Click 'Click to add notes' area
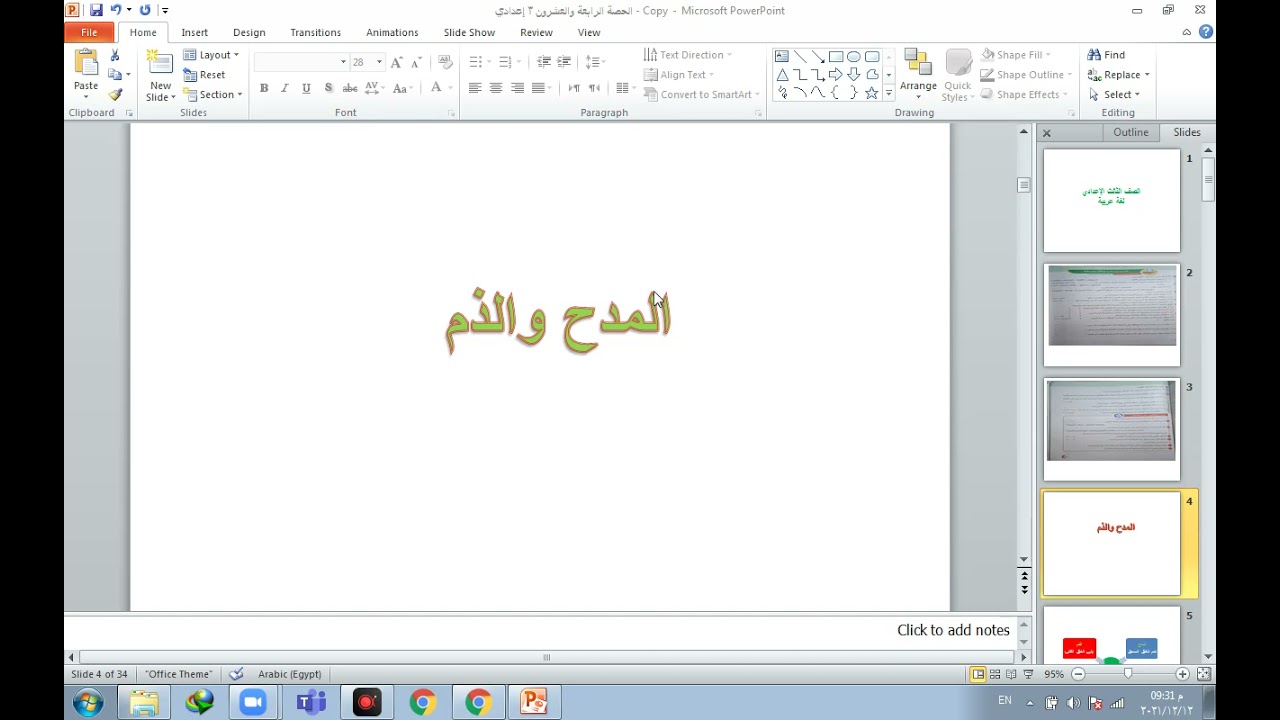The height and width of the screenshot is (720, 1280). pyautogui.click(x=953, y=630)
